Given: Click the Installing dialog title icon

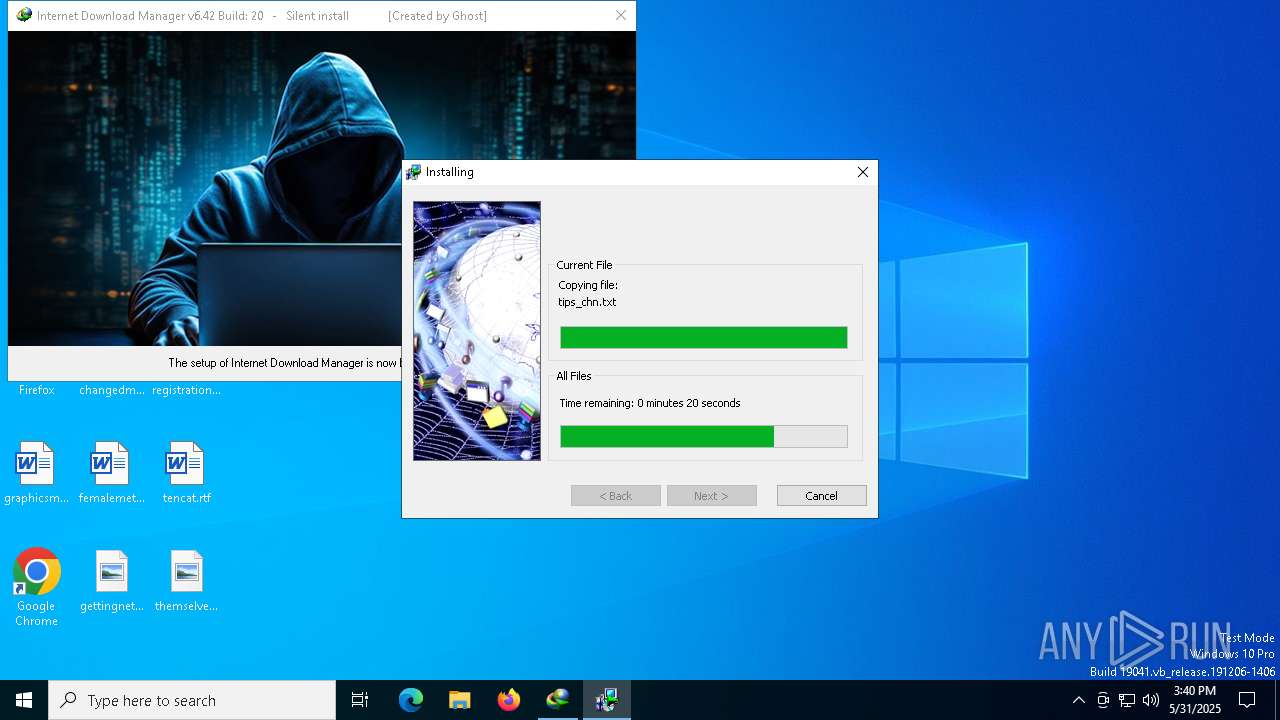Looking at the screenshot, I should pyautogui.click(x=413, y=172).
